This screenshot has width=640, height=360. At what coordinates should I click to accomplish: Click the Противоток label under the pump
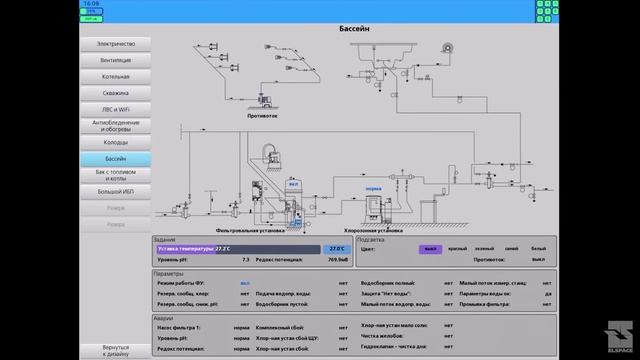coord(262,116)
